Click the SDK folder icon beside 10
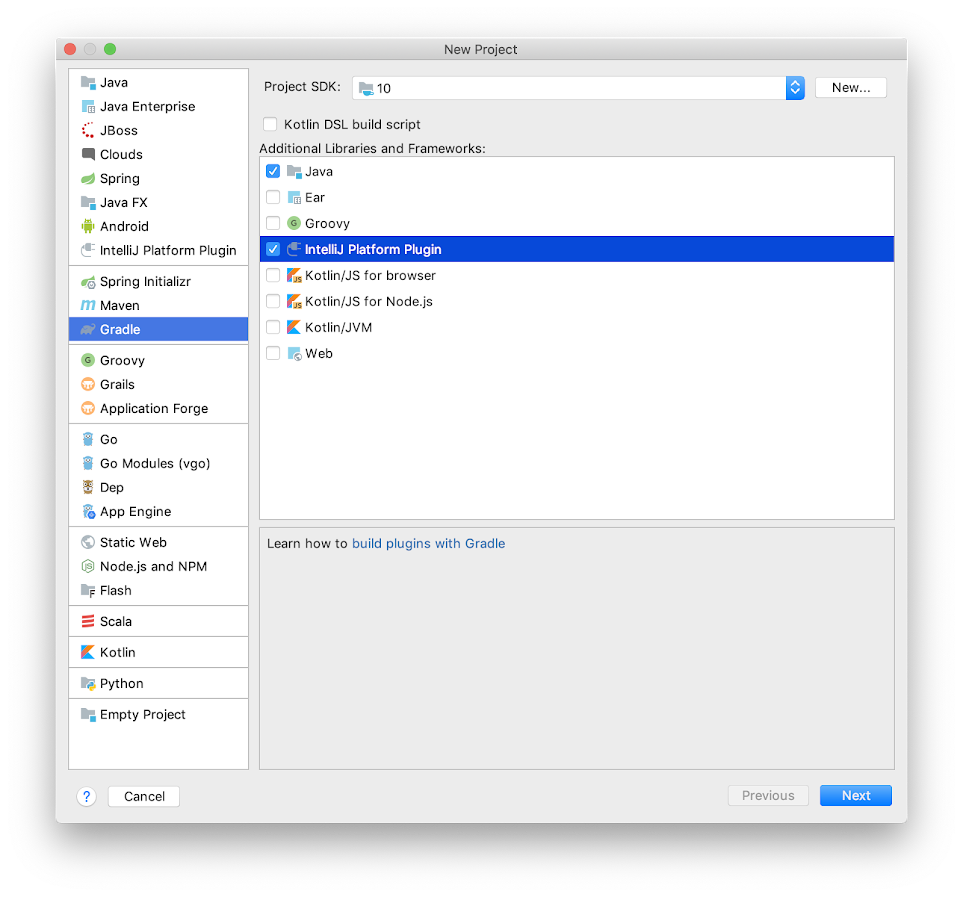The width and height of the screenshot is (963, 897). [366, 88]
